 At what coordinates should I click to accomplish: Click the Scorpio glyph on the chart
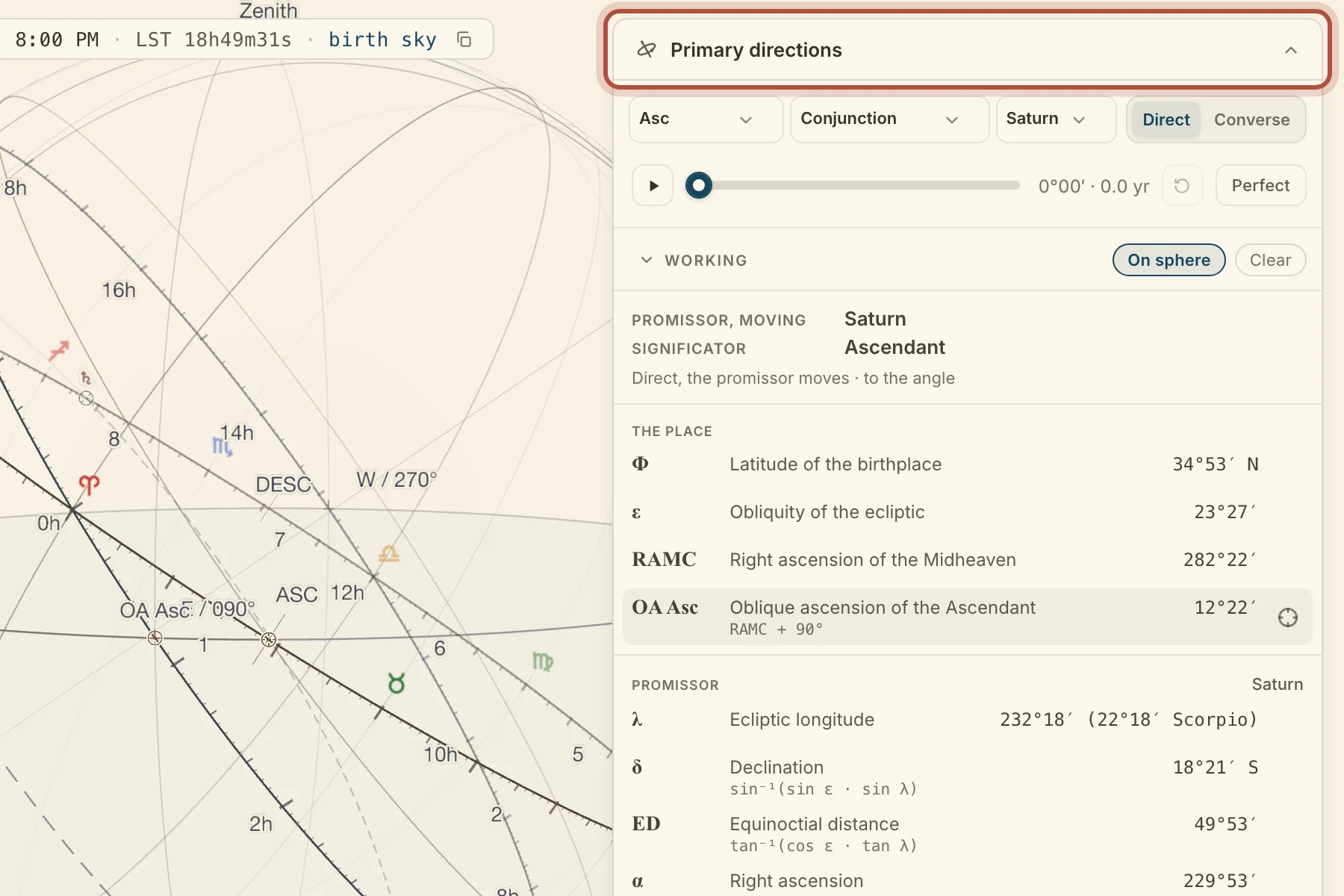click(x=223, y=447)
